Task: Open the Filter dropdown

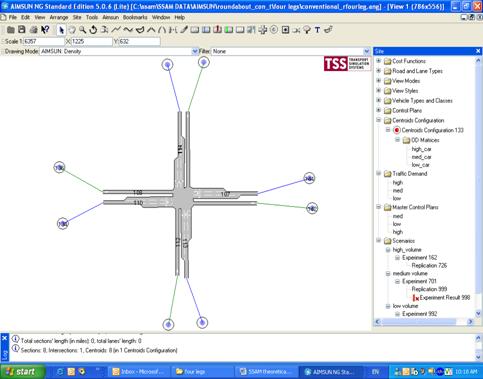Action: click(x=367, y=51)
